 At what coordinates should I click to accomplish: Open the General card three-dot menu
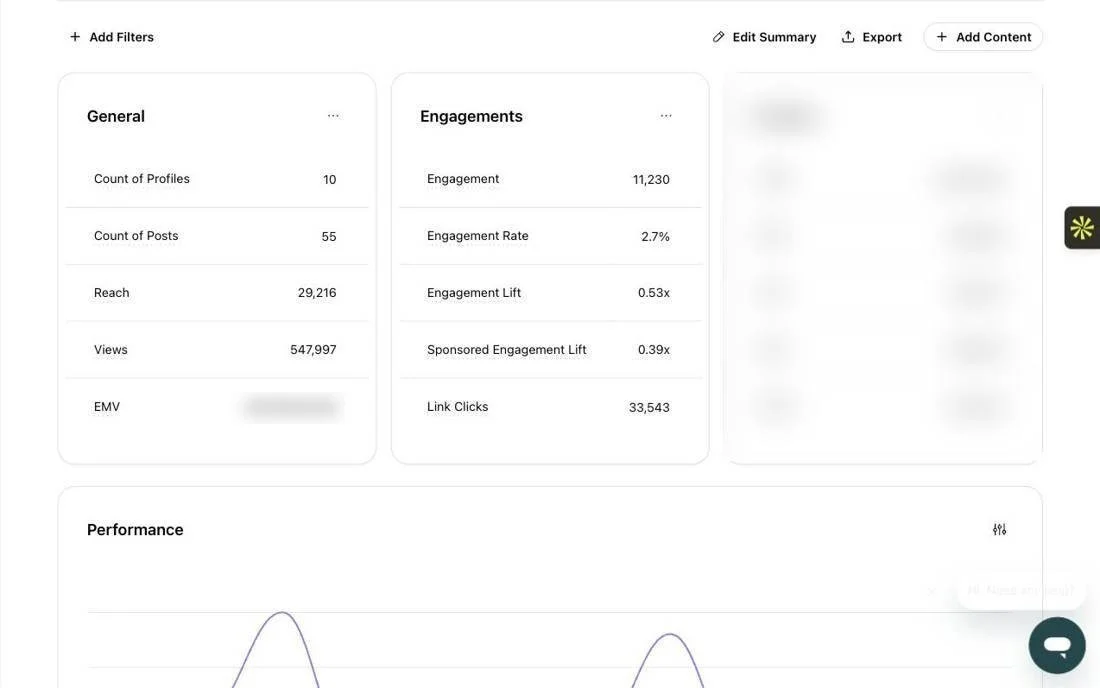click(x=333, y=116)
